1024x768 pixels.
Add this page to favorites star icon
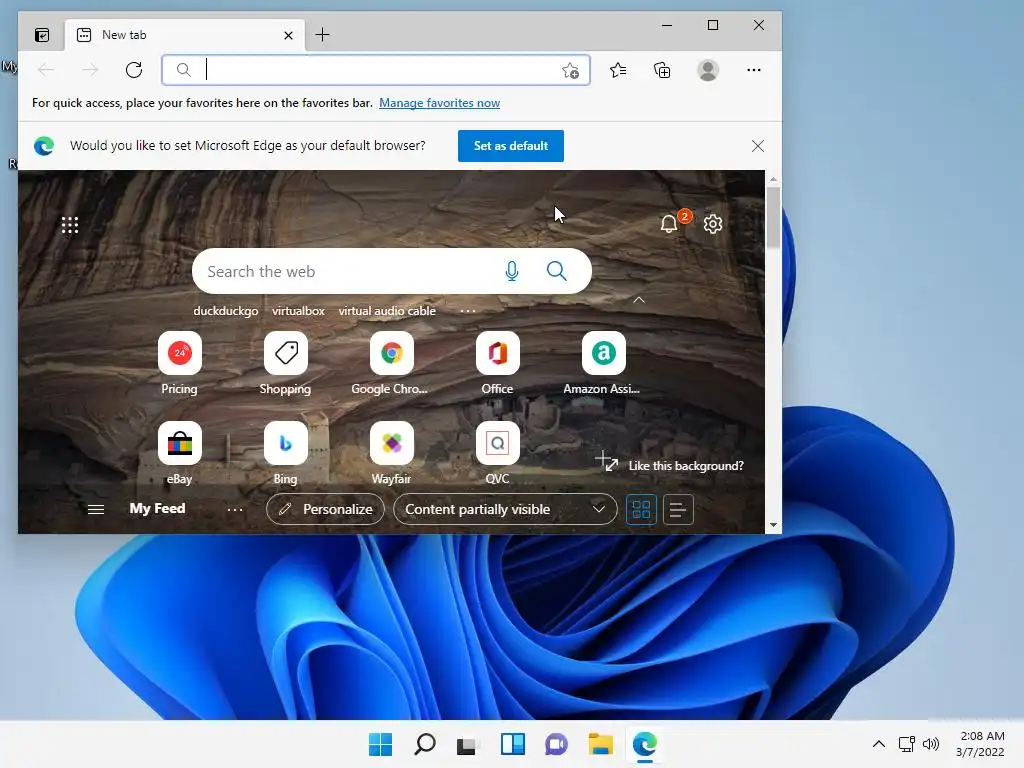tap(570, 71)
